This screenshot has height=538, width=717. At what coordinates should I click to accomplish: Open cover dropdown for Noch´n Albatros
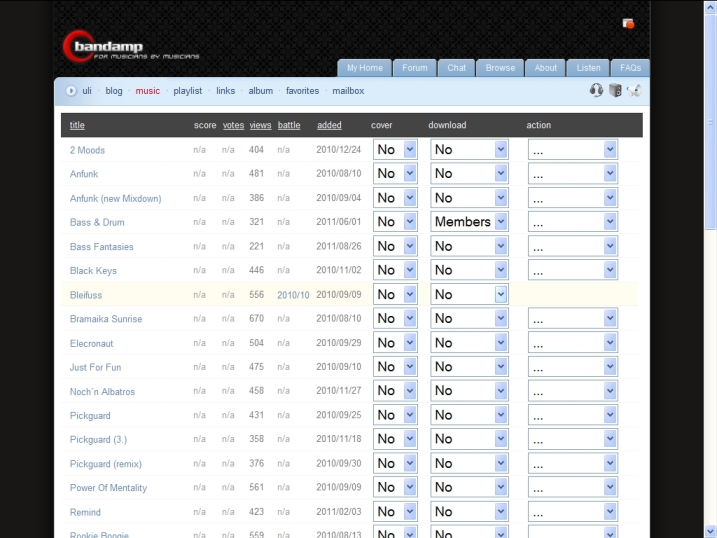[395, 391]
